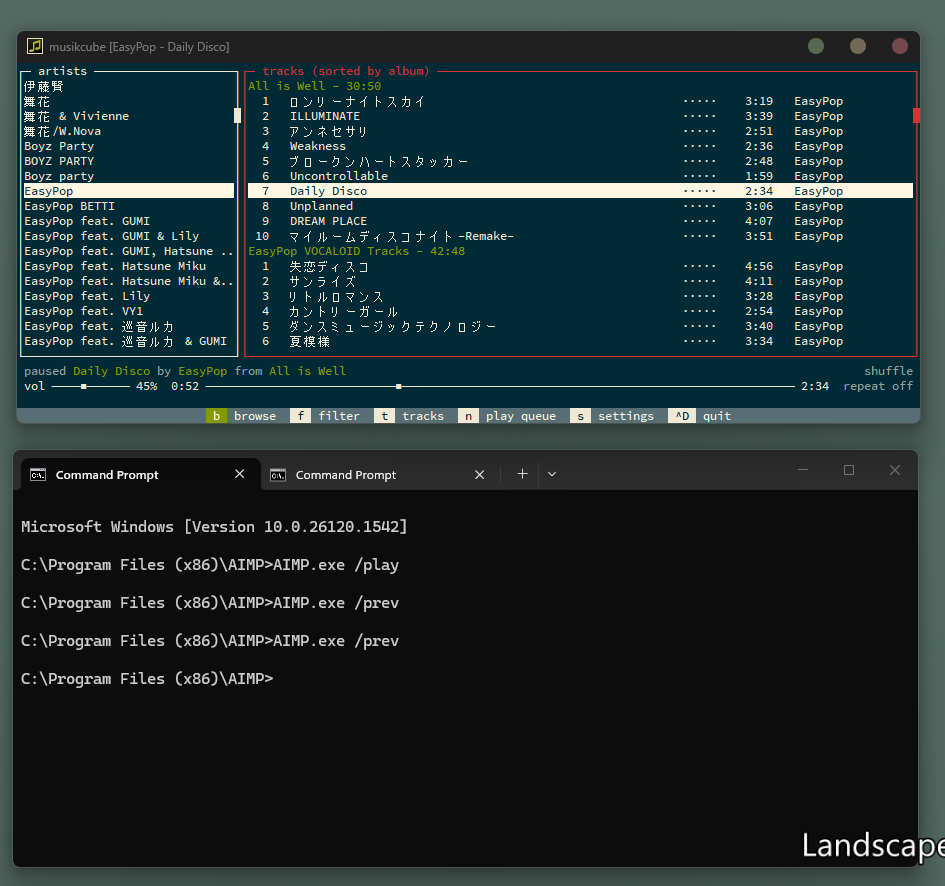Open the play queue view

tap(507, 416)
